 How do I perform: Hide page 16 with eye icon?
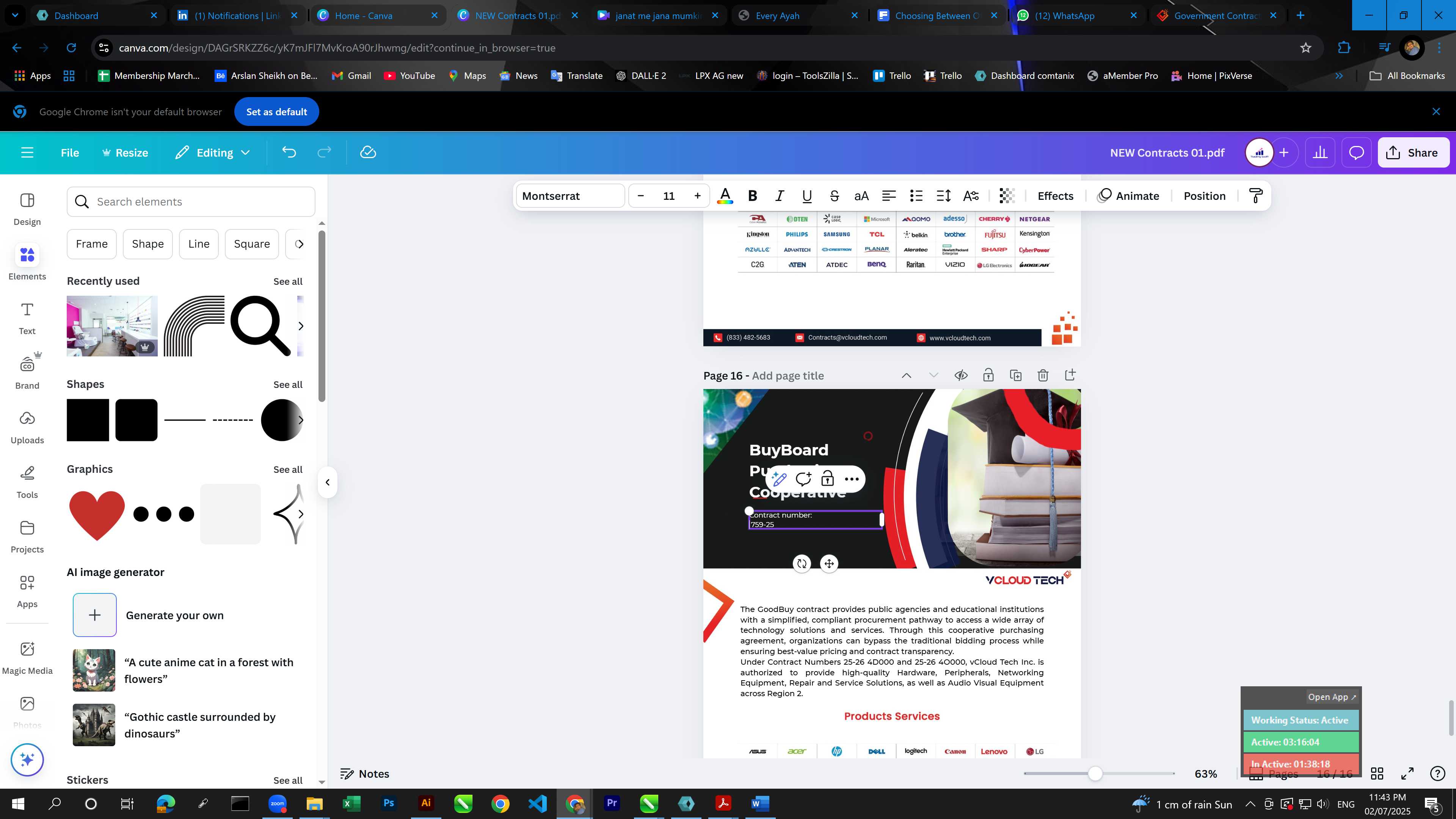tap(961, 375)
